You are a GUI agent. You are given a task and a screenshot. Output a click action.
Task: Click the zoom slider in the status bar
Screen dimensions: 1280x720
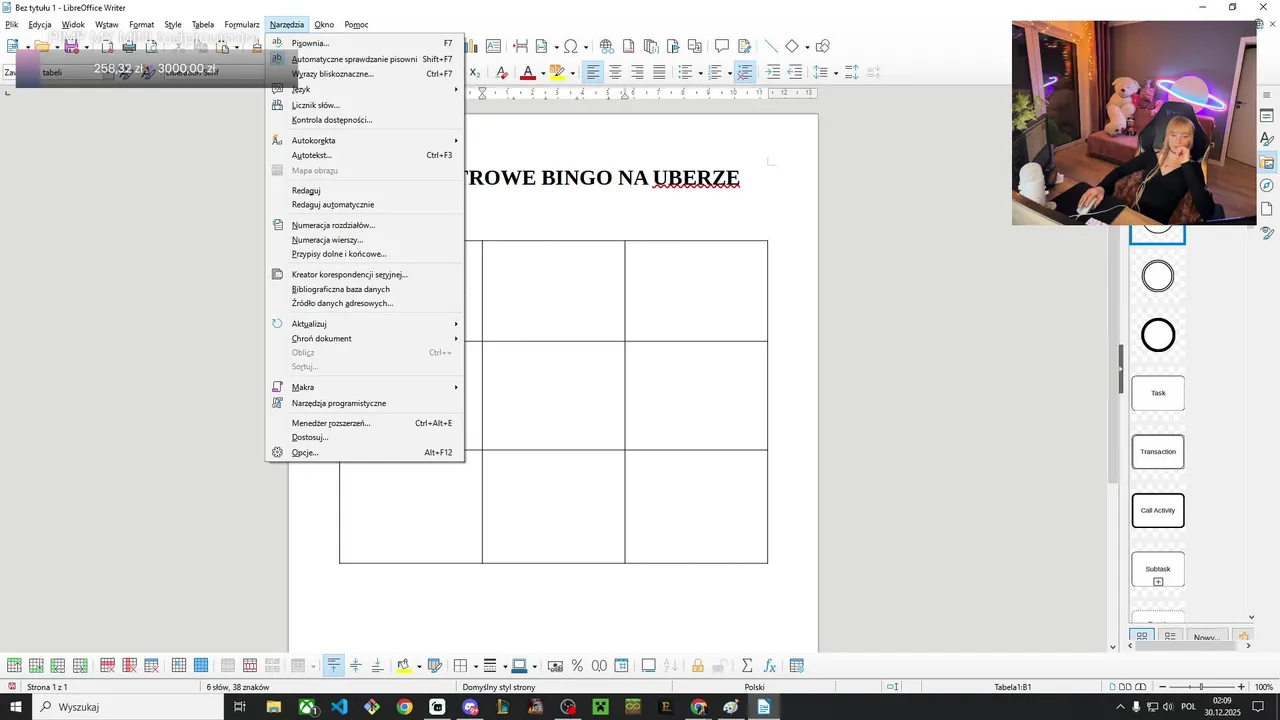pyautogui.click(x=1200, y=687)
